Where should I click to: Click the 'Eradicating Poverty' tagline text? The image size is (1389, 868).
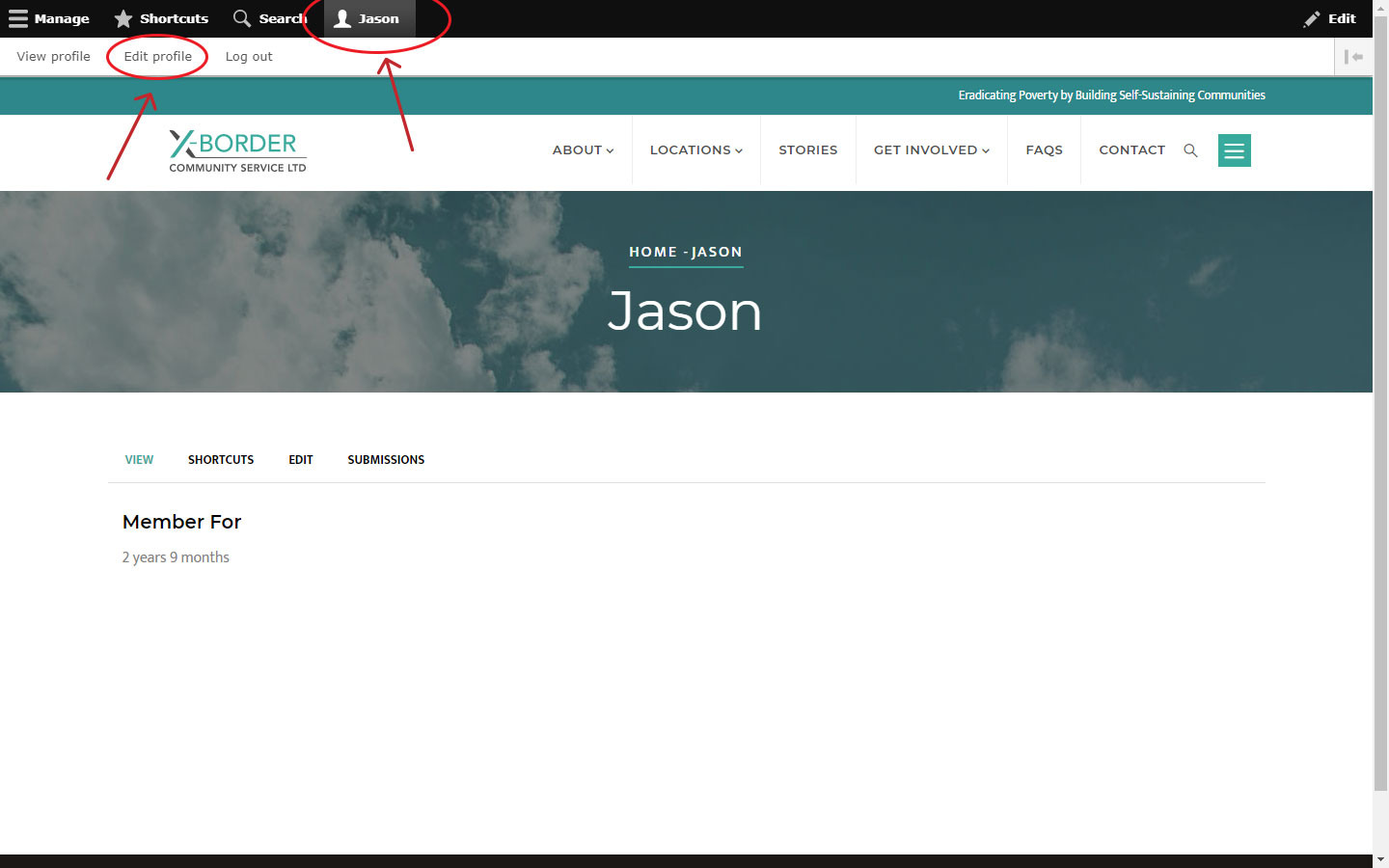1111,95
